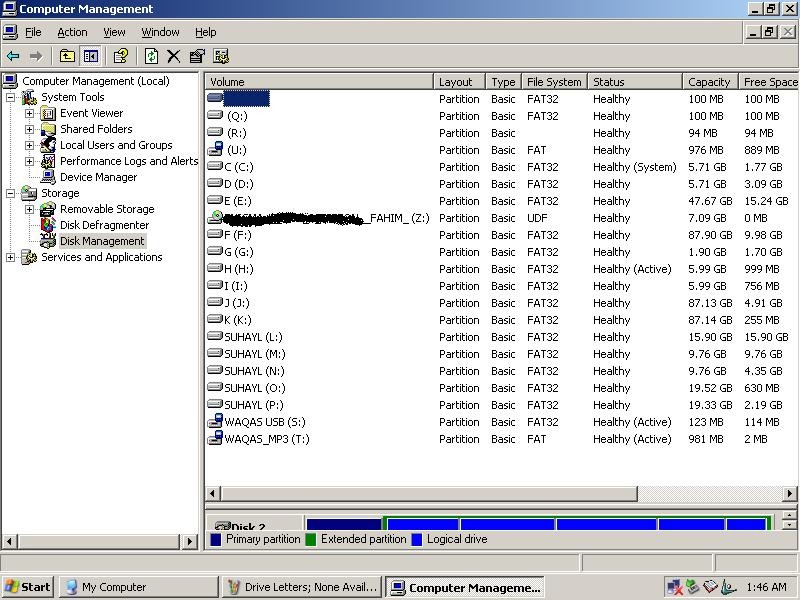Click the DVD drive icon of Z: volume
Screen dimensions: 800x600
tap(215, 218)
